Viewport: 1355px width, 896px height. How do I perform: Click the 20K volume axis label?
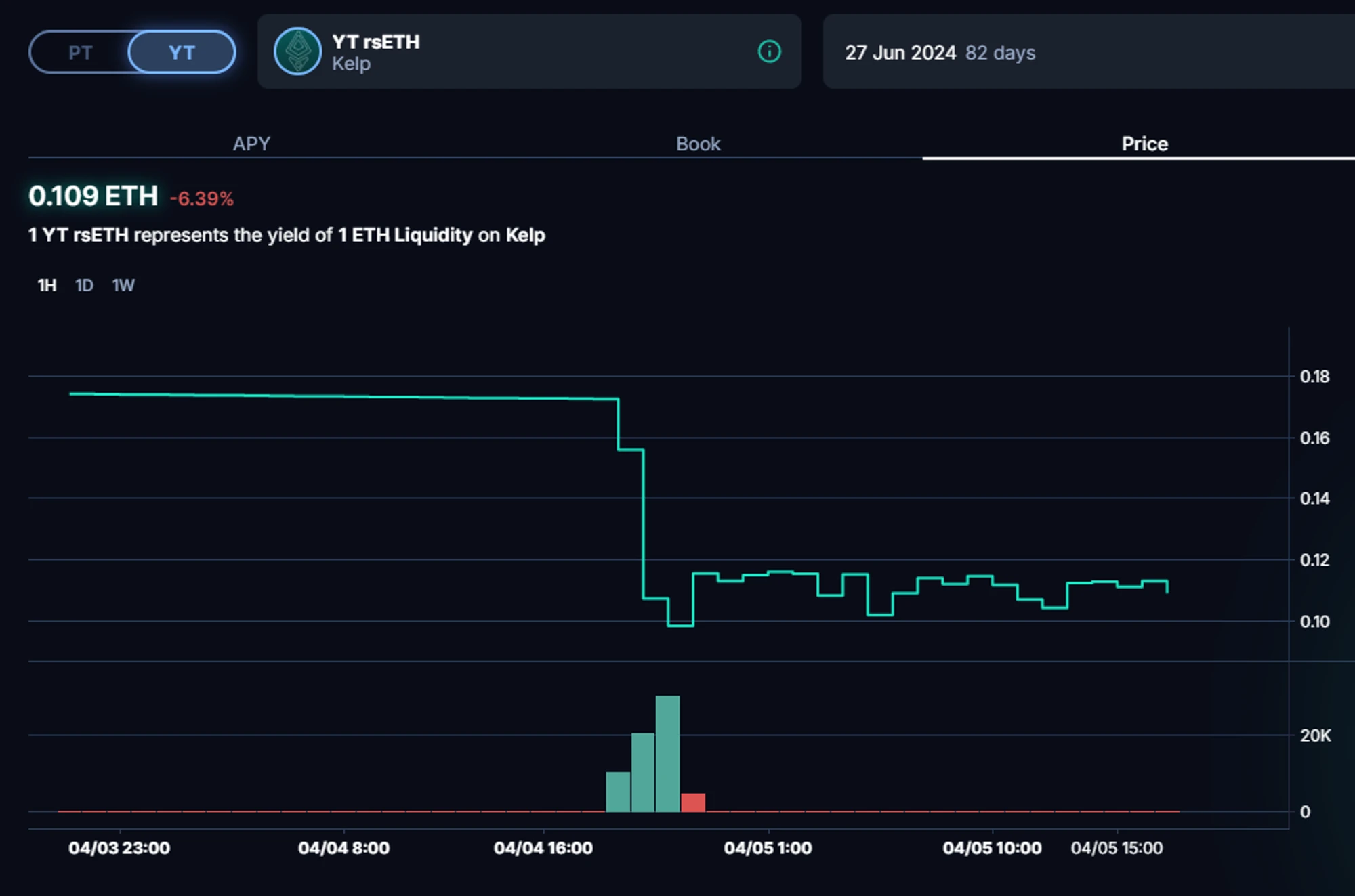[x=1315, y=735]
